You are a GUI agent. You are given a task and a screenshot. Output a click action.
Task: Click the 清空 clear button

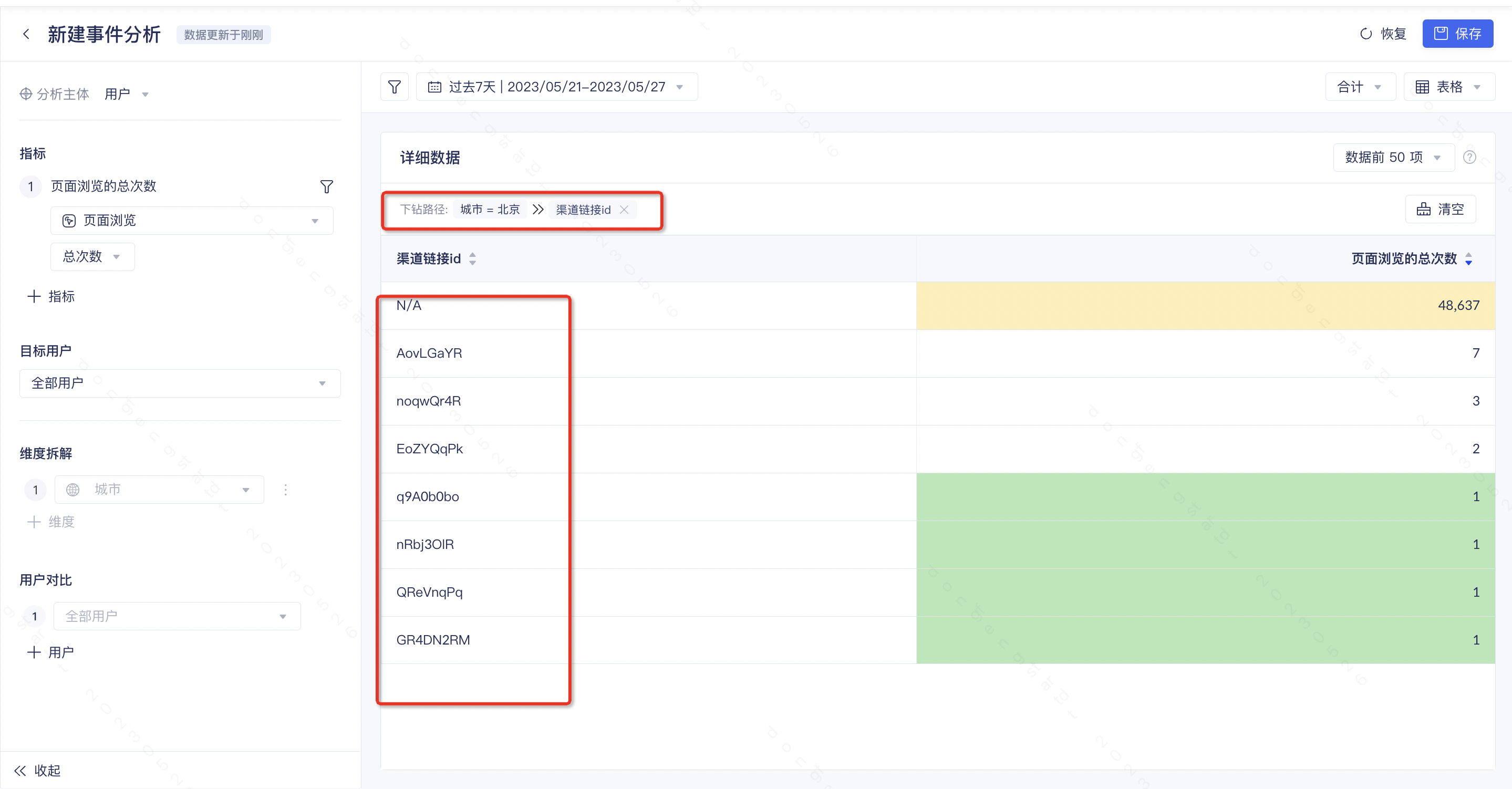click(x=1440, y=209)
